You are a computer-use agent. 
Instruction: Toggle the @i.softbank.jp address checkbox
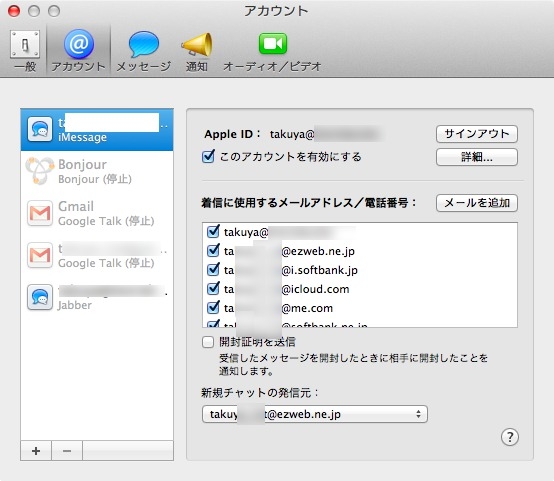point(213,270)
